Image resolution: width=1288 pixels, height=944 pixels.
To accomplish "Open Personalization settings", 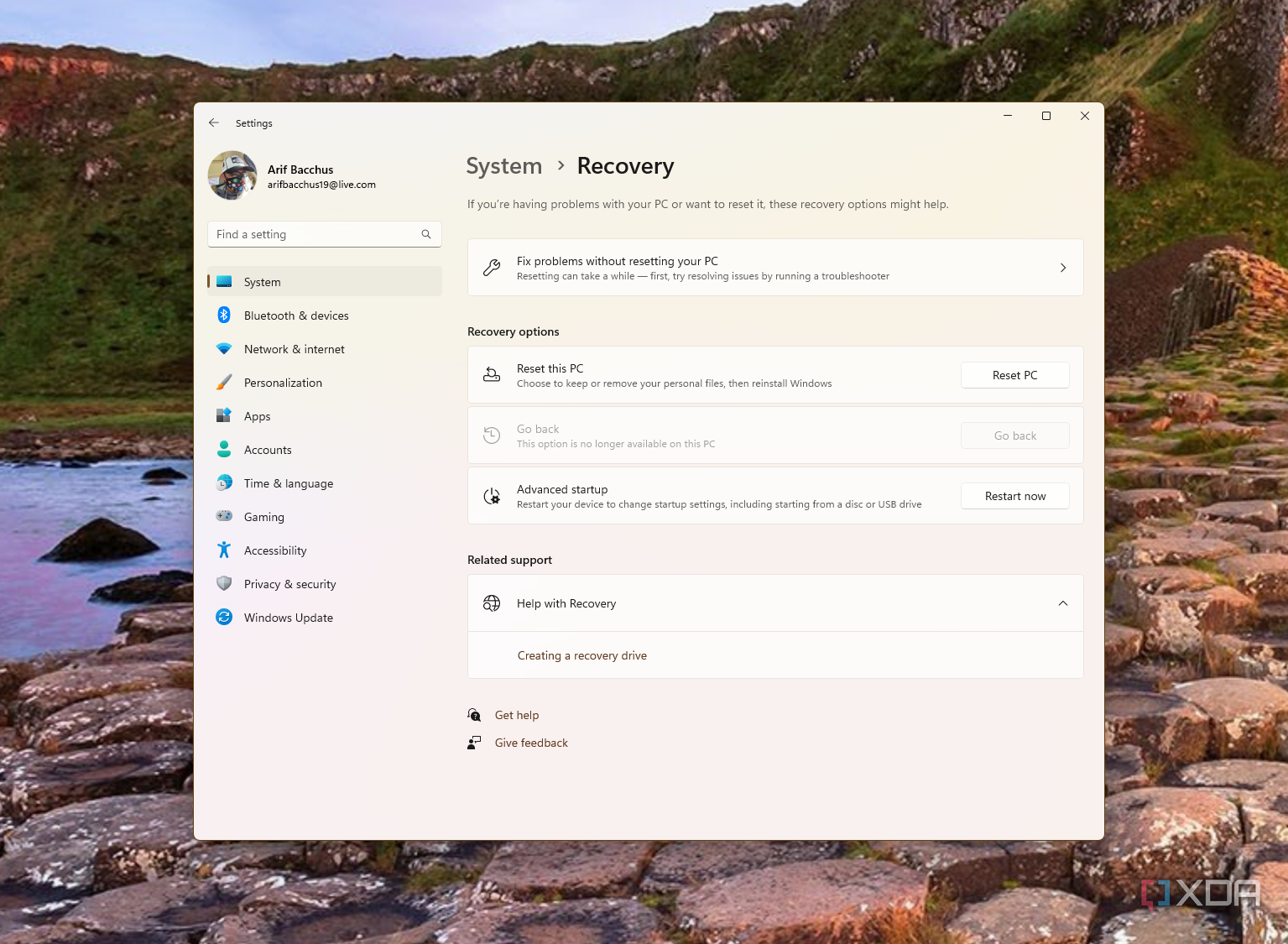I will pos(283,383).
